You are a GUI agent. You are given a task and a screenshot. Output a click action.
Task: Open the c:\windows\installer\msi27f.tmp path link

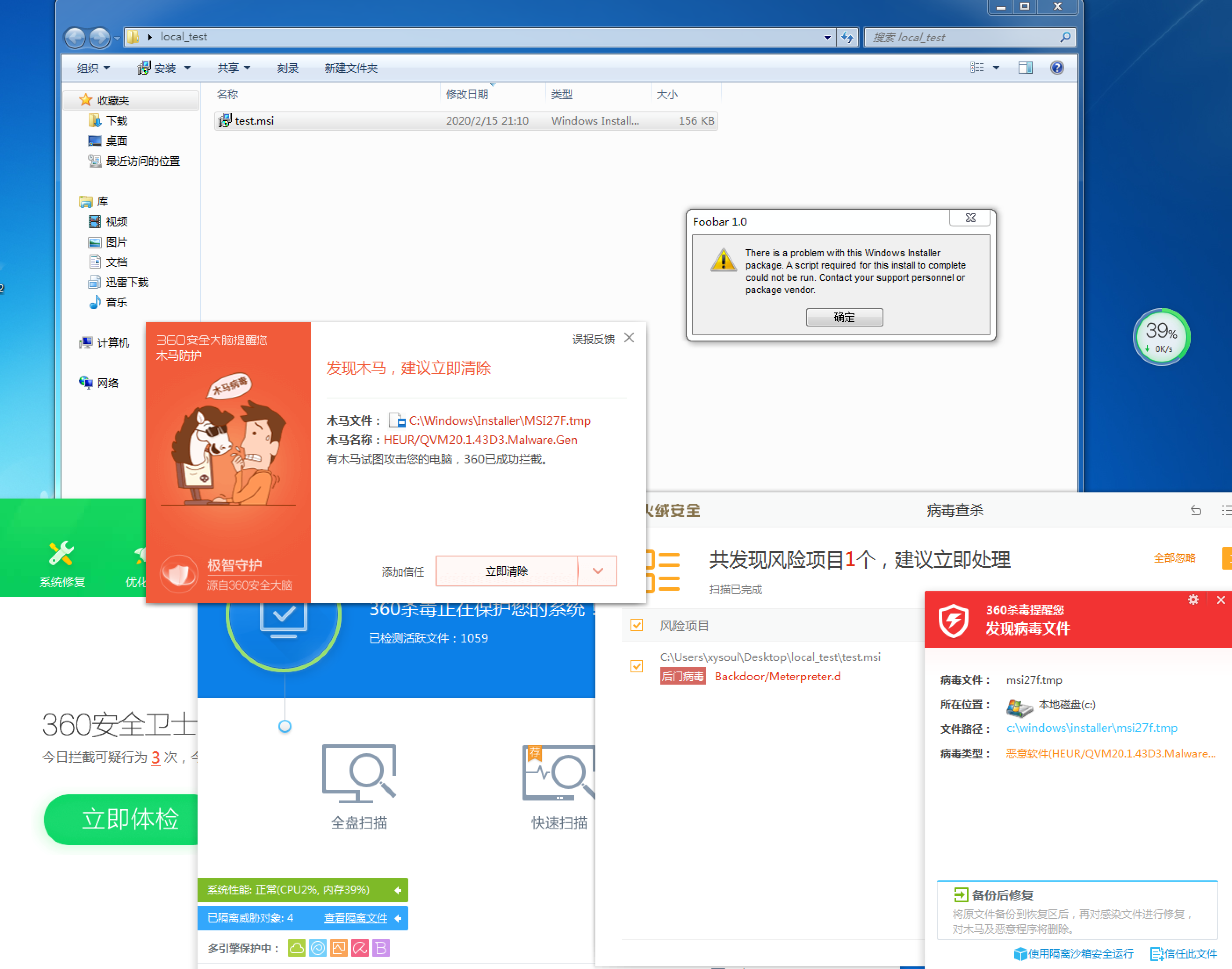pyautogui.click(x=1091, y=728)
